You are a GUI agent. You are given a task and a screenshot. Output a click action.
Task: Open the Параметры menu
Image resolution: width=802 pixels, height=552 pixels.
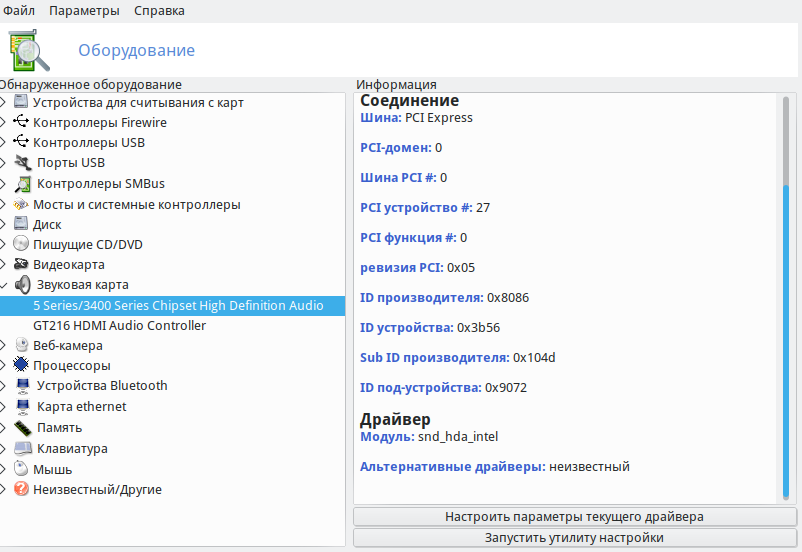pyautogui.click(x=84, y=10)
